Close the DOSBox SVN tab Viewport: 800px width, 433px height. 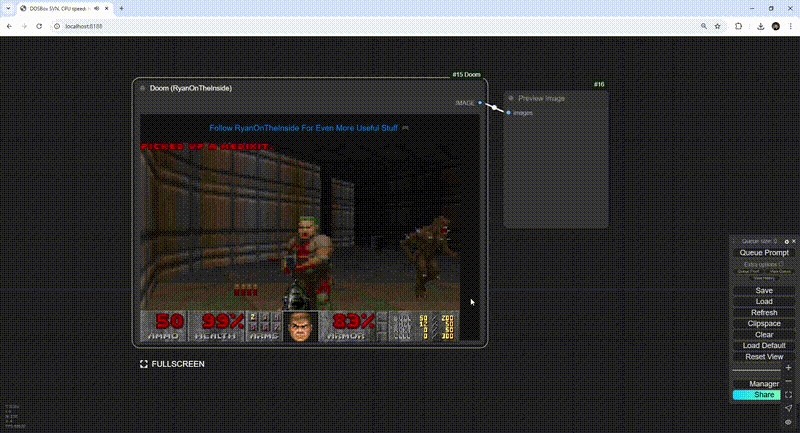107,9
